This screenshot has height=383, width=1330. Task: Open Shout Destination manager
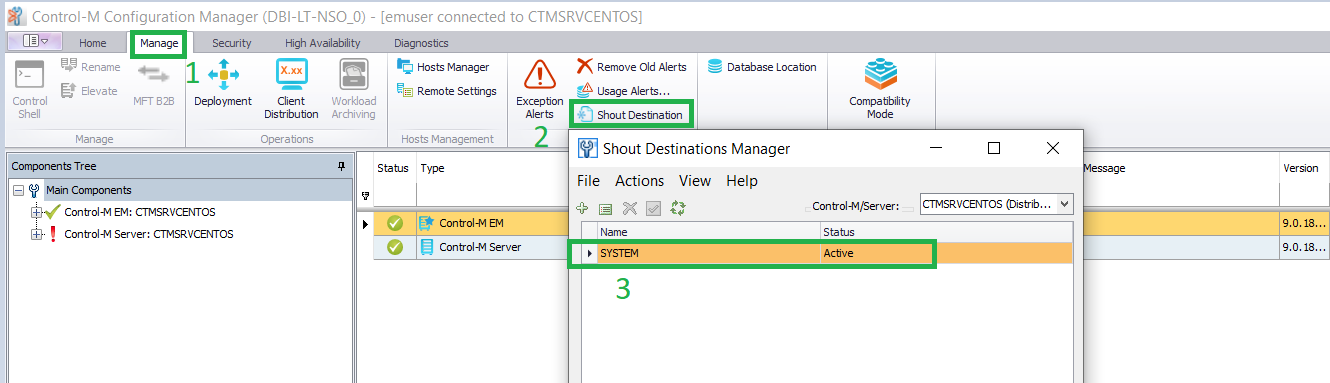pyautogui.click(x=630, y=115)
